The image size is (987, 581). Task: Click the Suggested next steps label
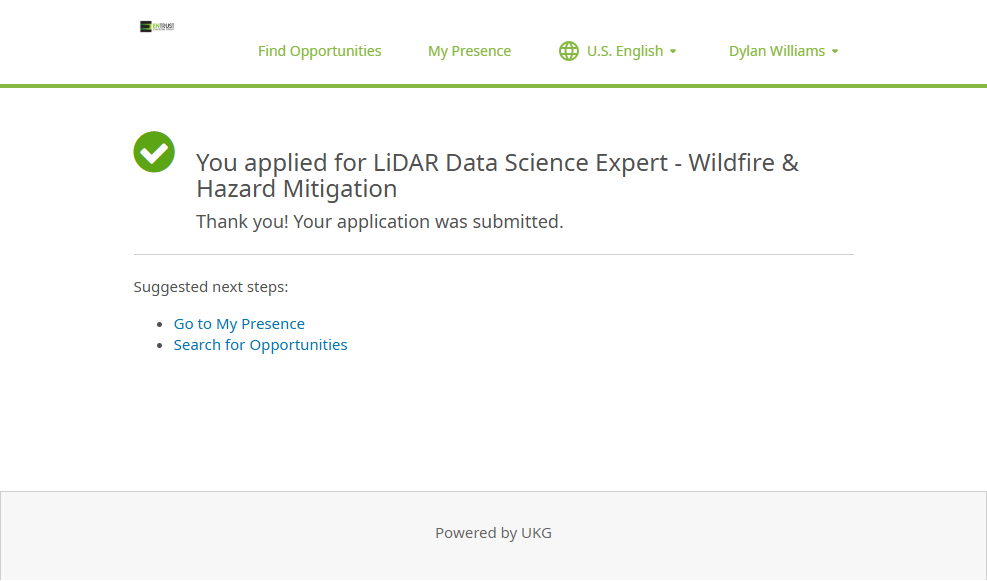pos(211,287)
